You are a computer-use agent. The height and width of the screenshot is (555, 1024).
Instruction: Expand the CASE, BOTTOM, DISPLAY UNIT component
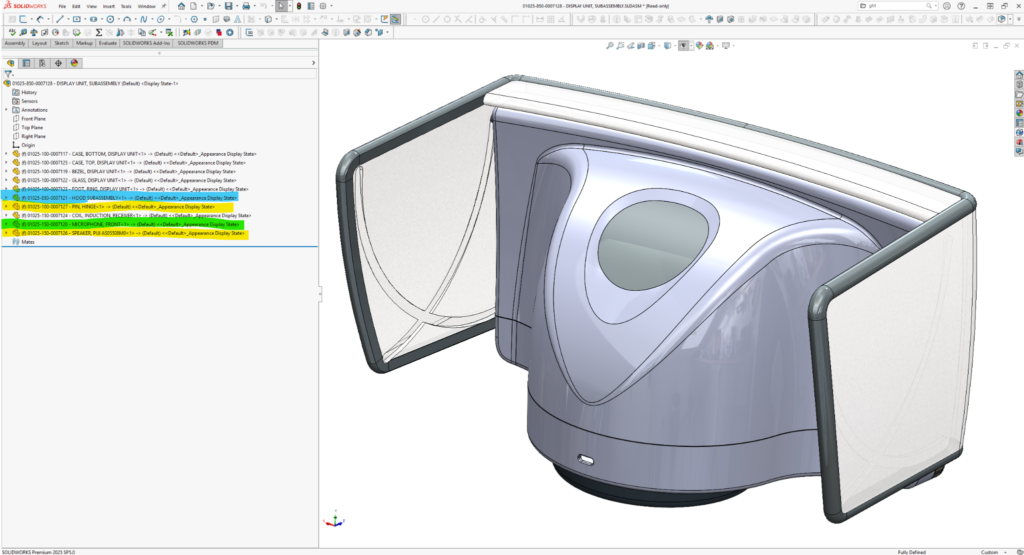(x=7, y=154)
